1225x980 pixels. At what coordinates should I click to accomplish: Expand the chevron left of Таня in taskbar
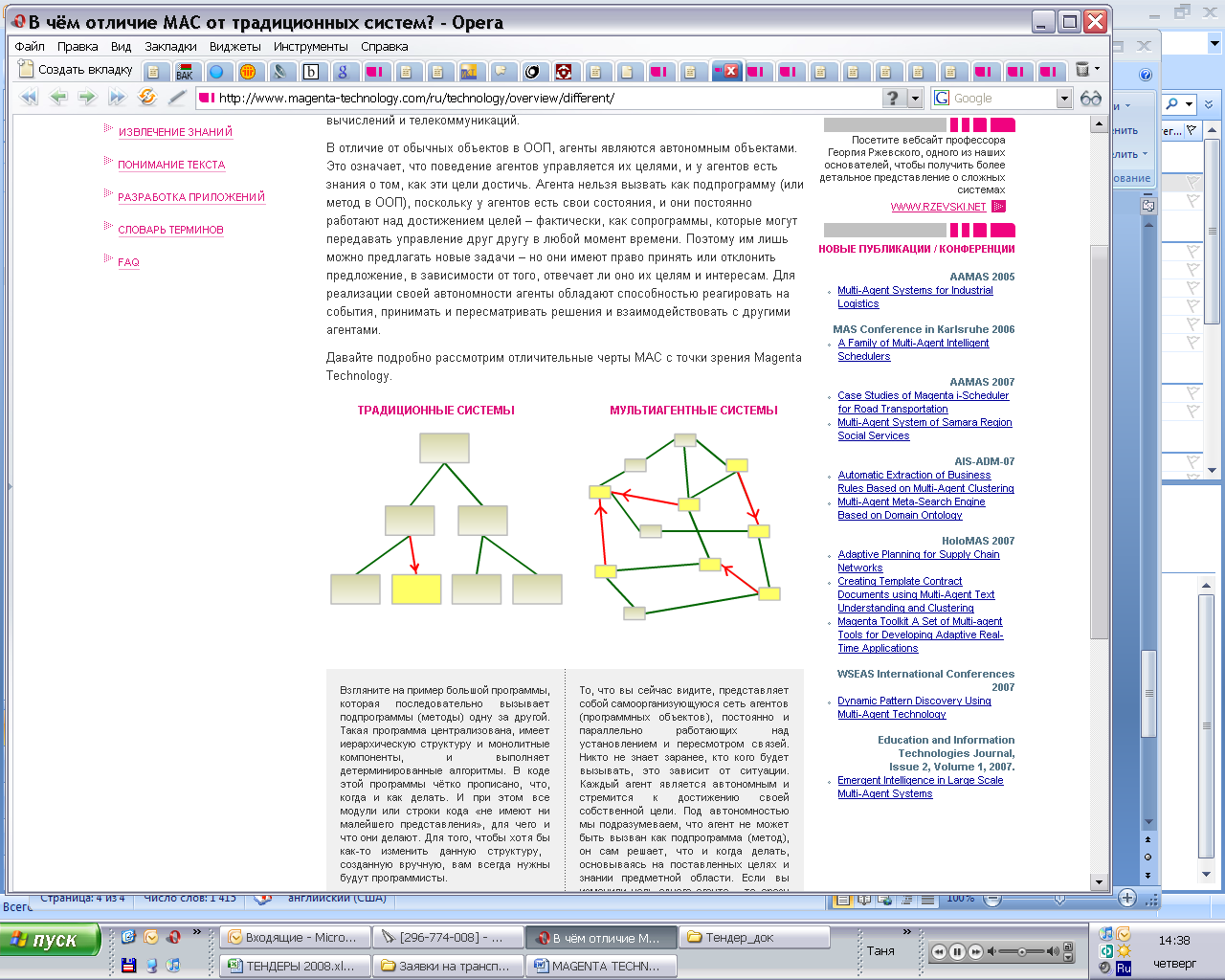[906, 931]
